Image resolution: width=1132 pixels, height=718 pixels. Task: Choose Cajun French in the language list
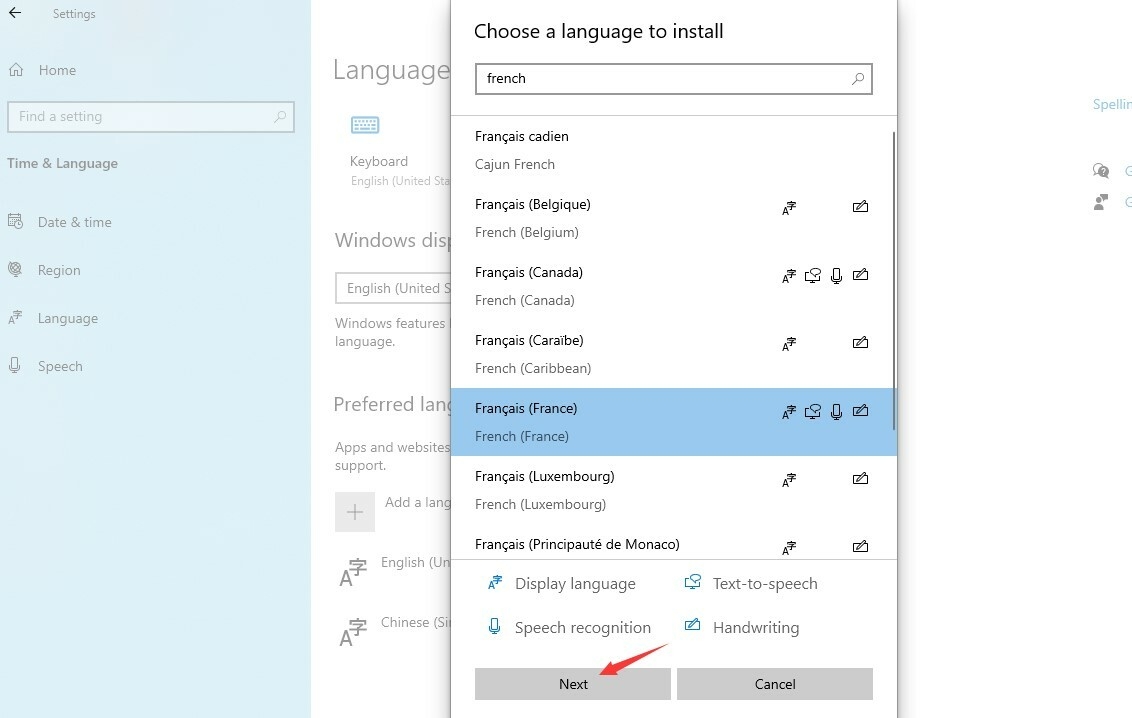620,150
